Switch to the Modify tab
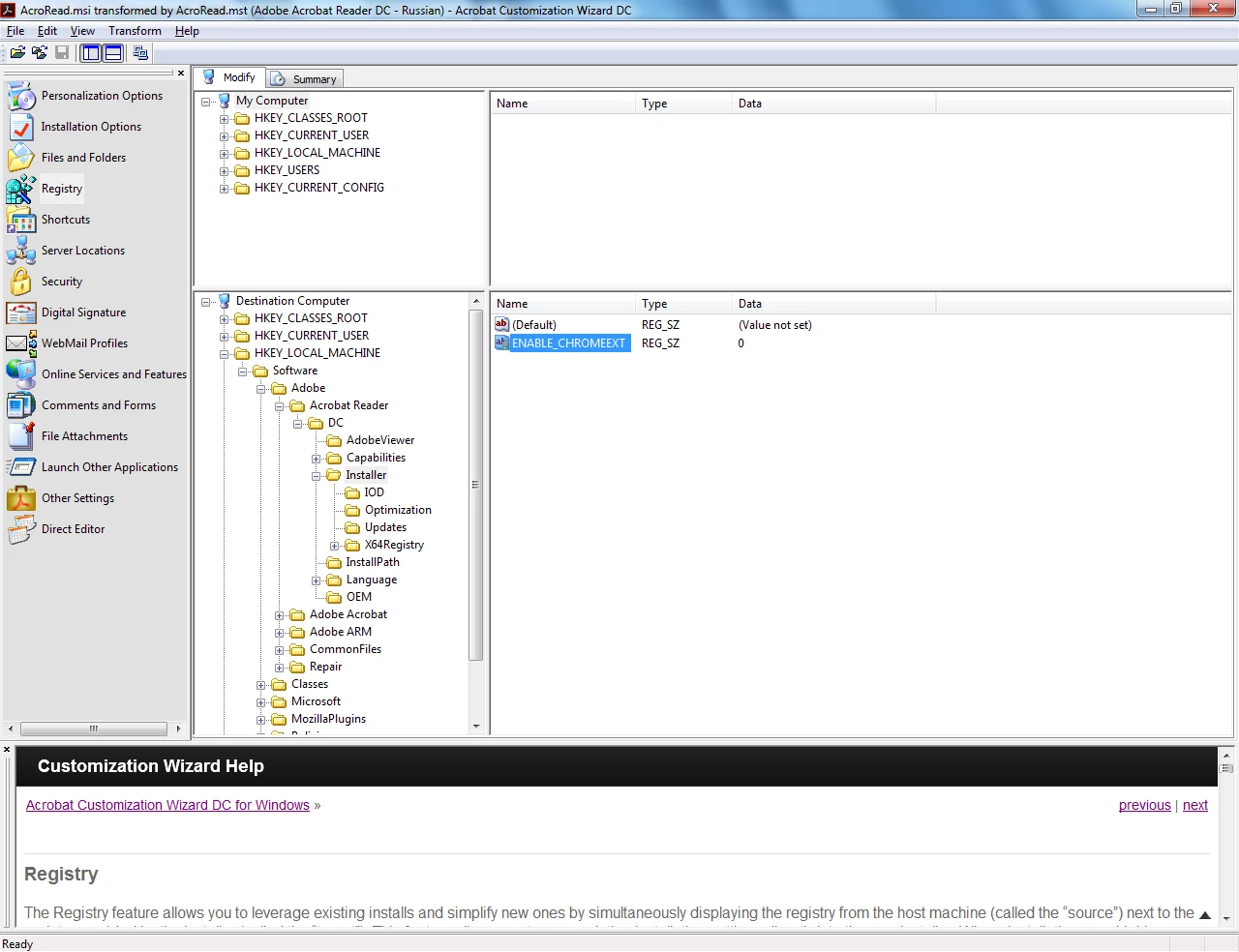 point(229,77)
